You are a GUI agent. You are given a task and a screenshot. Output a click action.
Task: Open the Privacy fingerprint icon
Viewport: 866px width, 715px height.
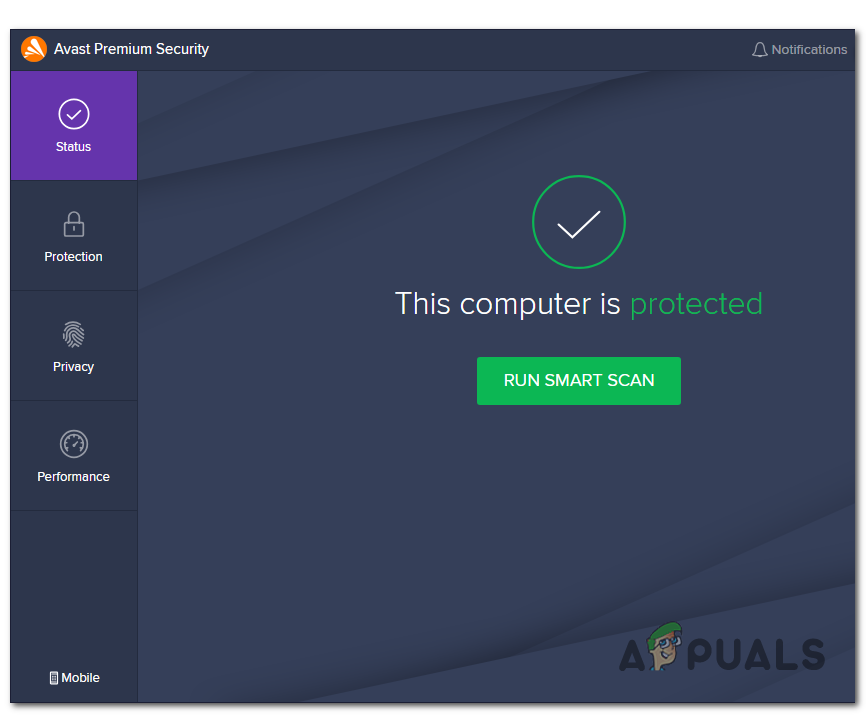(x=73, y=334)
